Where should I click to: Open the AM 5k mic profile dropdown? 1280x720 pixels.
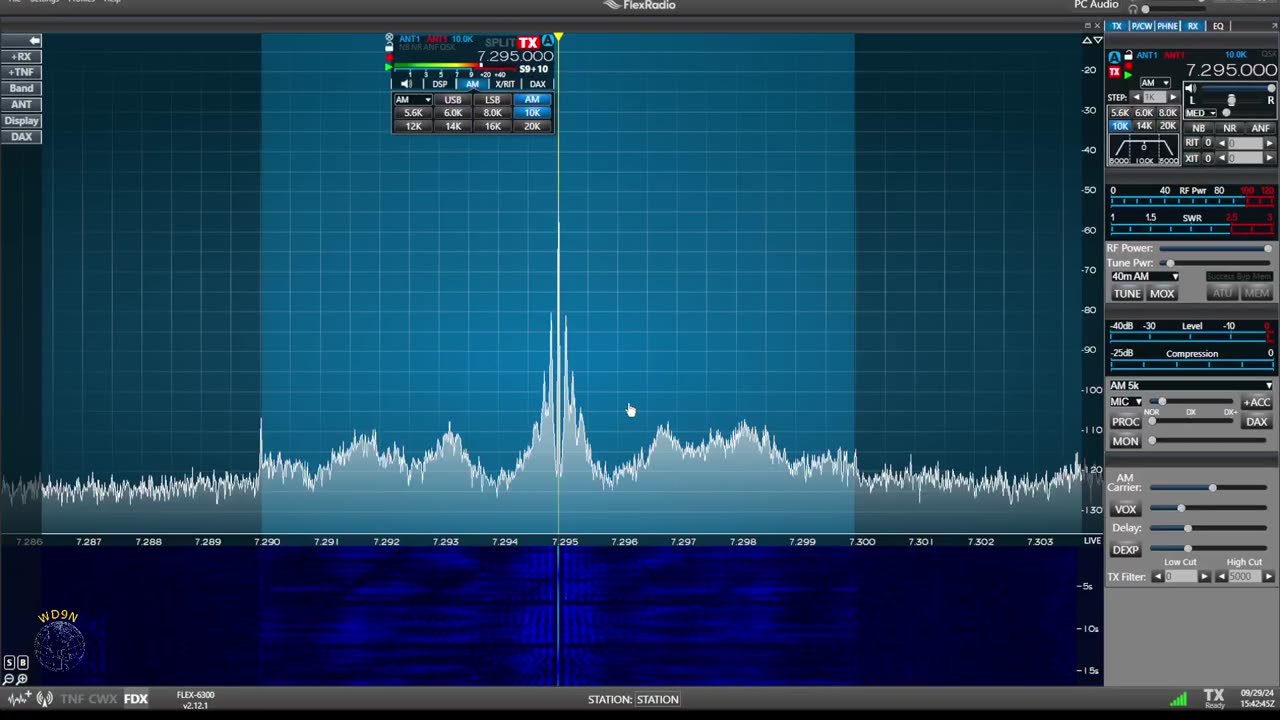1190,385
